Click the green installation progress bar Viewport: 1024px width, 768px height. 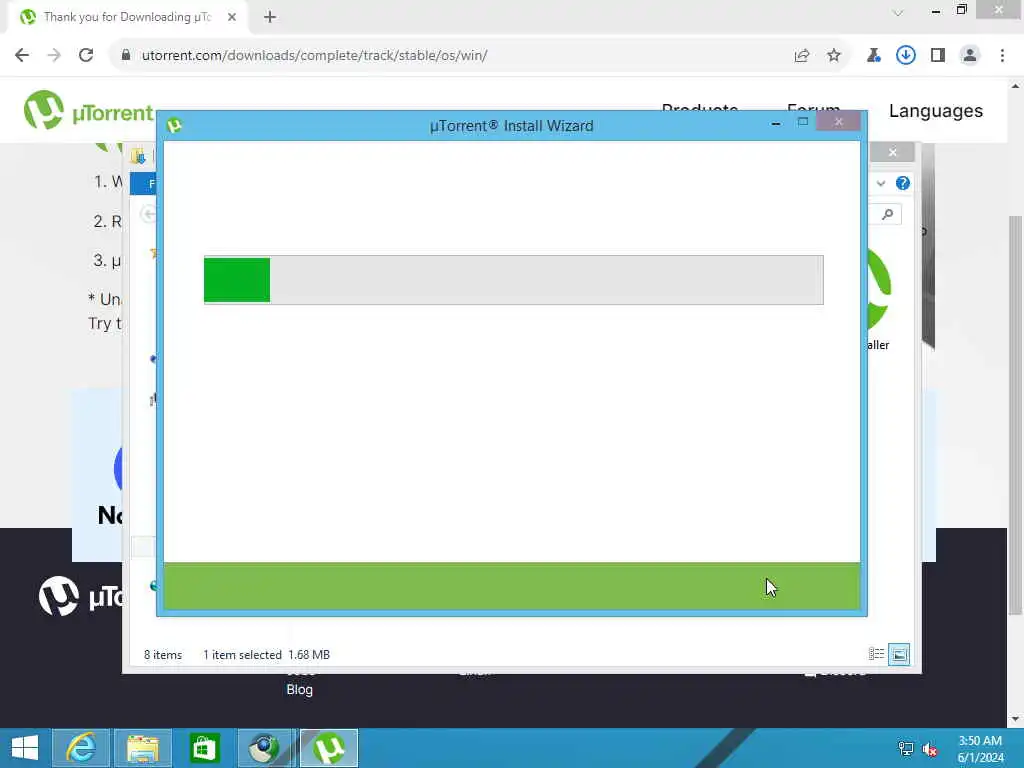coord(513,280)
